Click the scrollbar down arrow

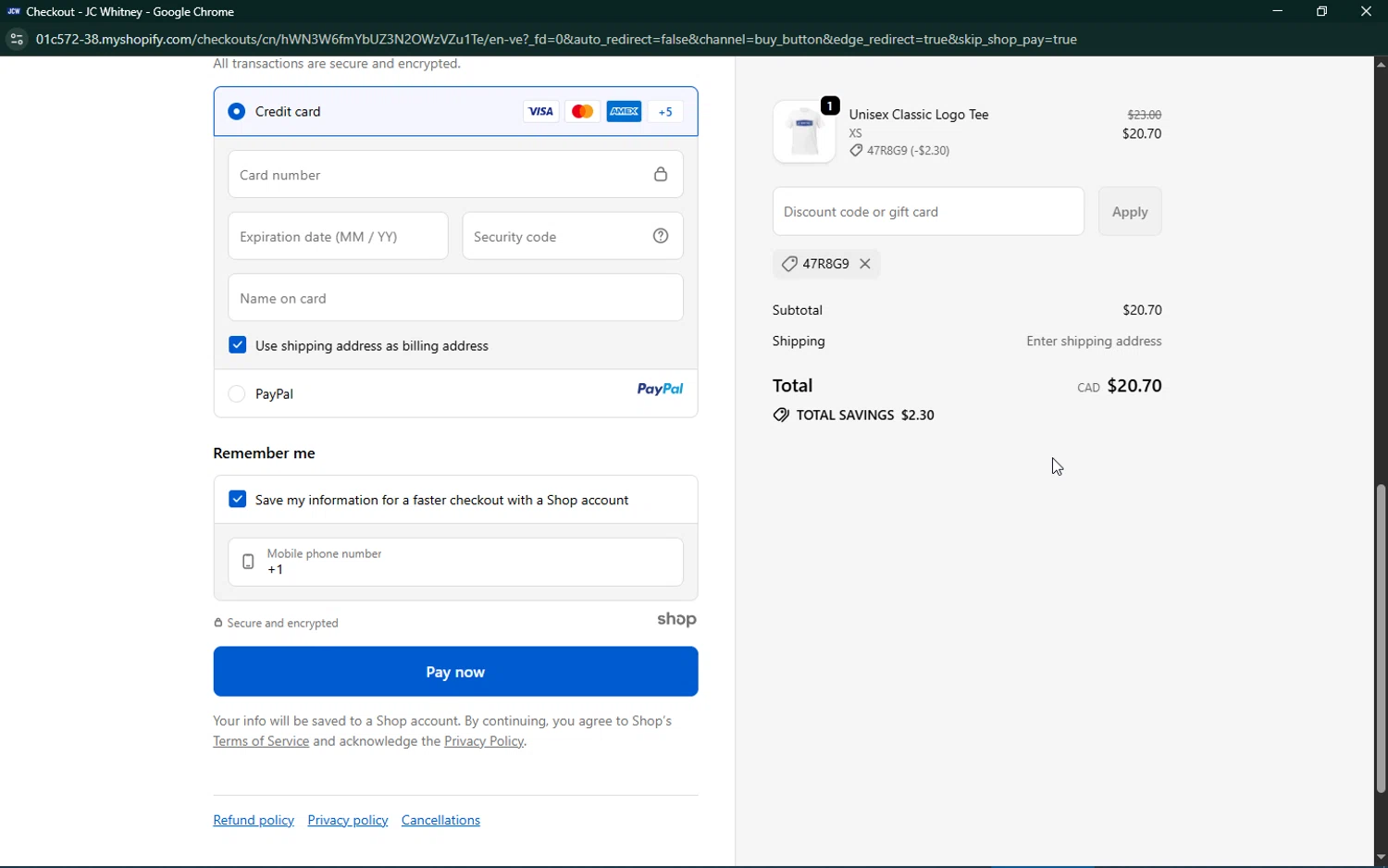pyautogui.click(x=1381, y=858)
